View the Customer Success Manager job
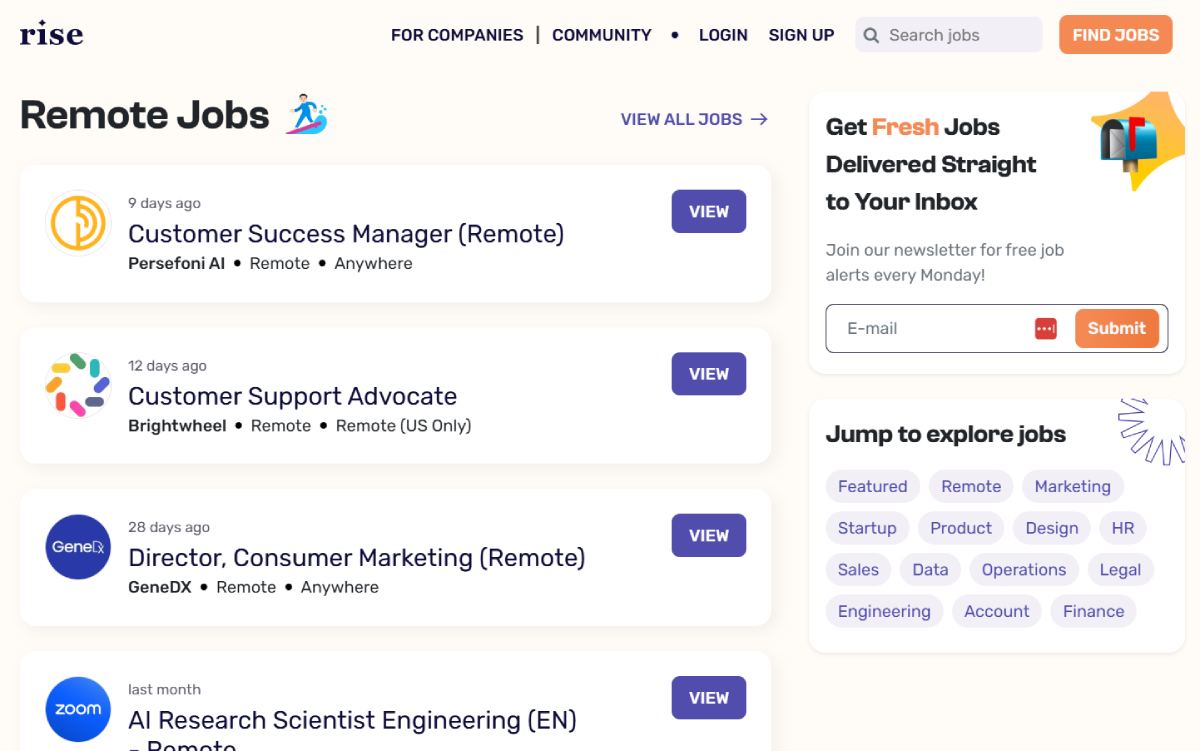The height and width of the screenshot is (751, 1200). point(709,211)
